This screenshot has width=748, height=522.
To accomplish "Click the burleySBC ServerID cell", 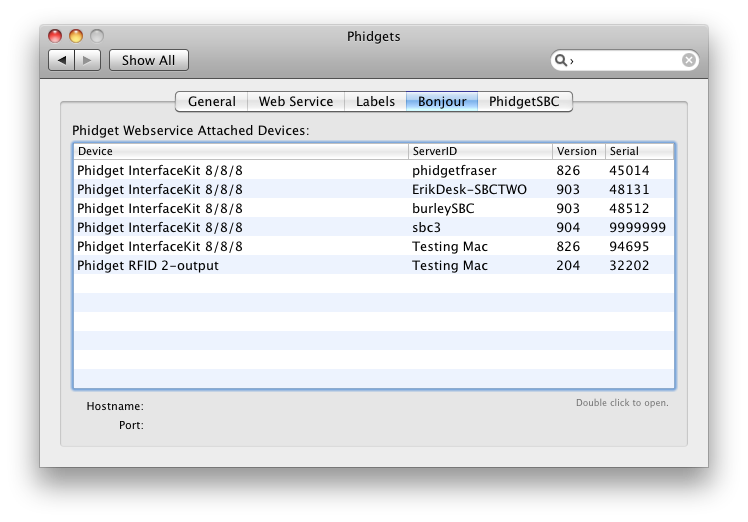I will (443, 209).
